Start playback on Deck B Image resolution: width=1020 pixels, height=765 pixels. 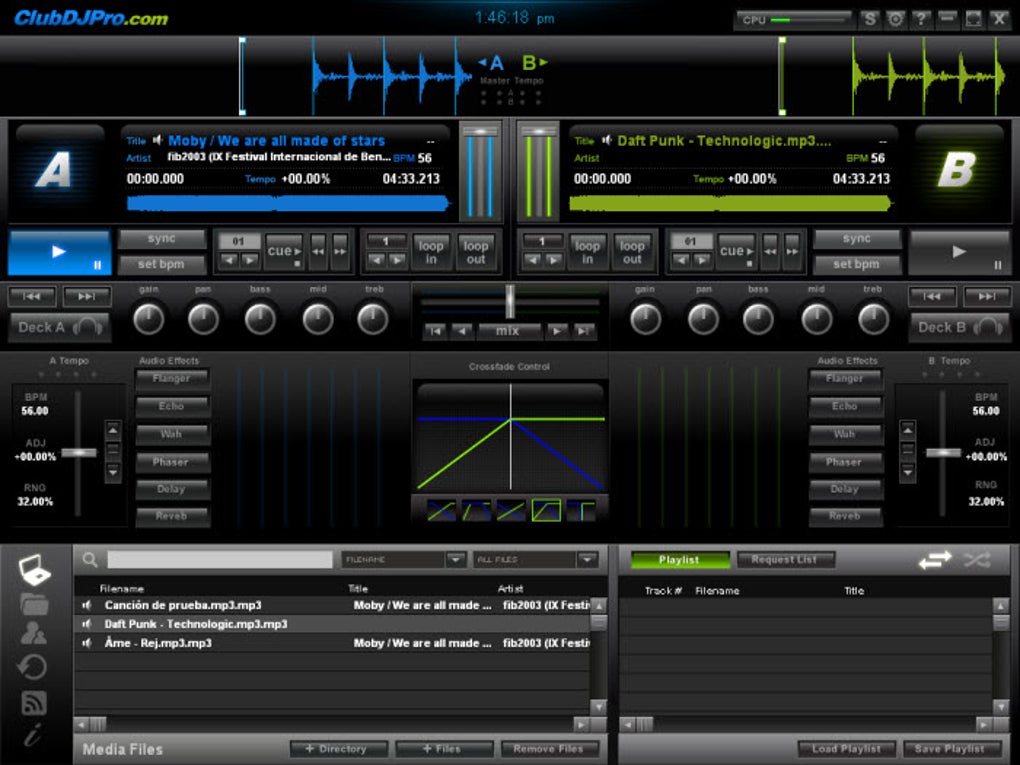(x=959, y=252)
